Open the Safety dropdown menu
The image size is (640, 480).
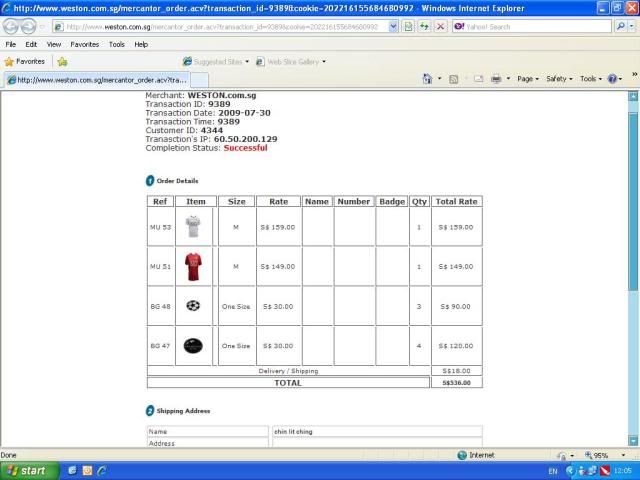(559, 79)
